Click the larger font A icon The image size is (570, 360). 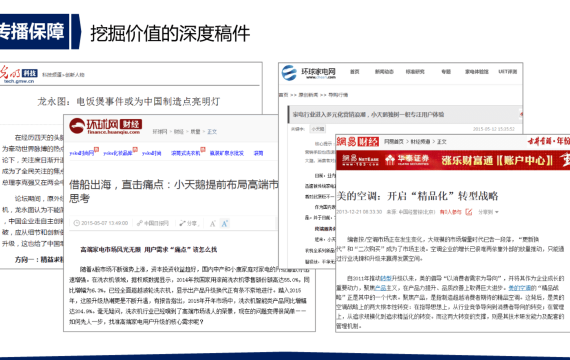[225, 224]
